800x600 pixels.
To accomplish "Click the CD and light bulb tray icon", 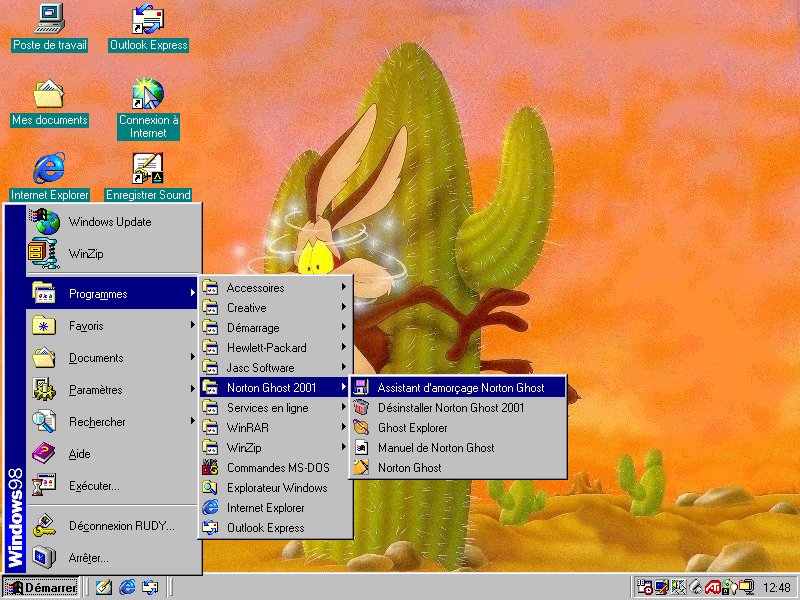I will click(729, 587).
